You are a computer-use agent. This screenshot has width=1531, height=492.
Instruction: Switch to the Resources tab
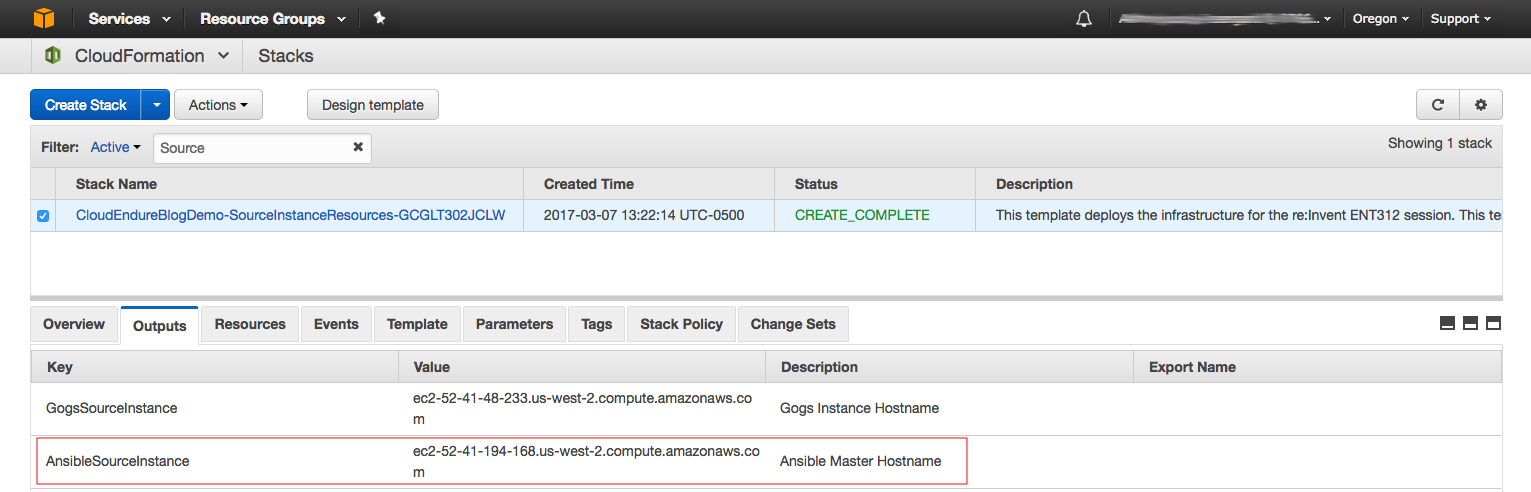[250, 324]
